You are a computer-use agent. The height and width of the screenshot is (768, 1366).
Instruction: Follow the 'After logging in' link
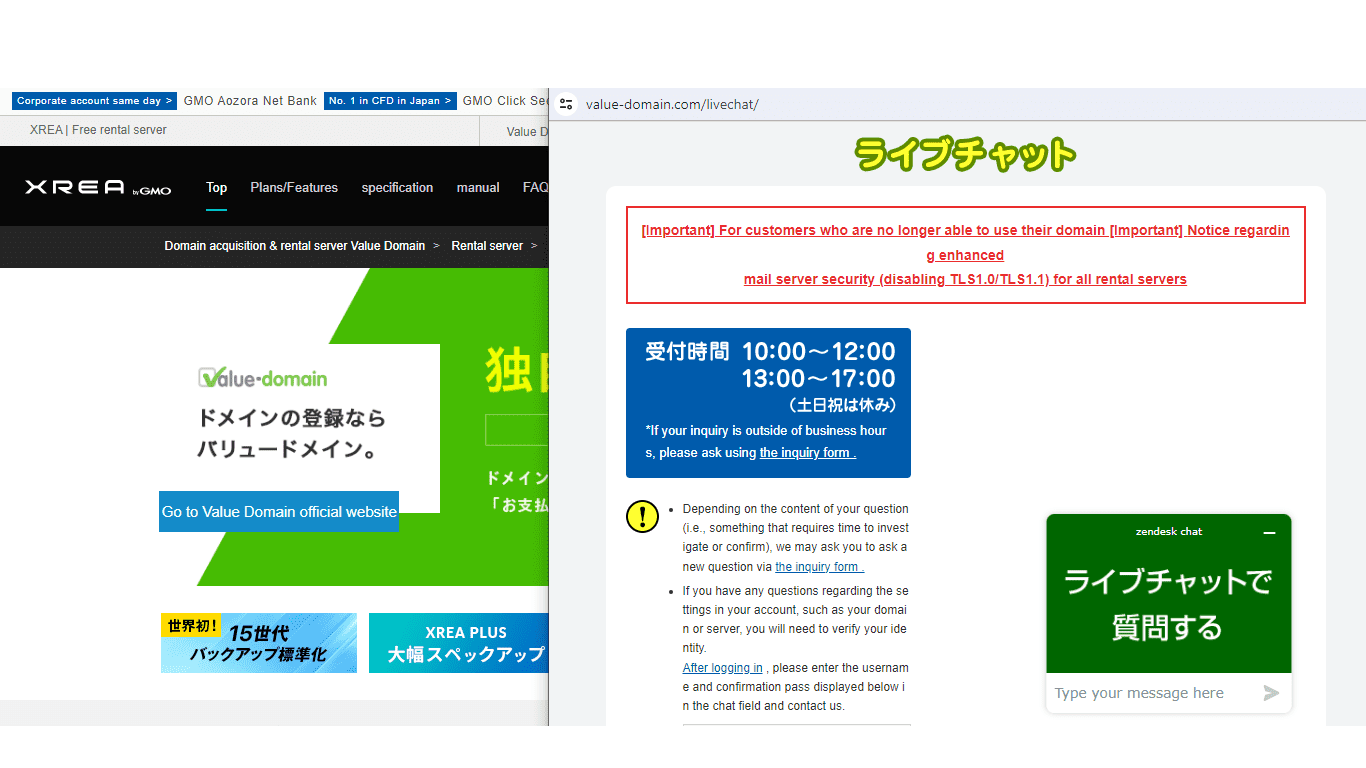tap(724, 668)
